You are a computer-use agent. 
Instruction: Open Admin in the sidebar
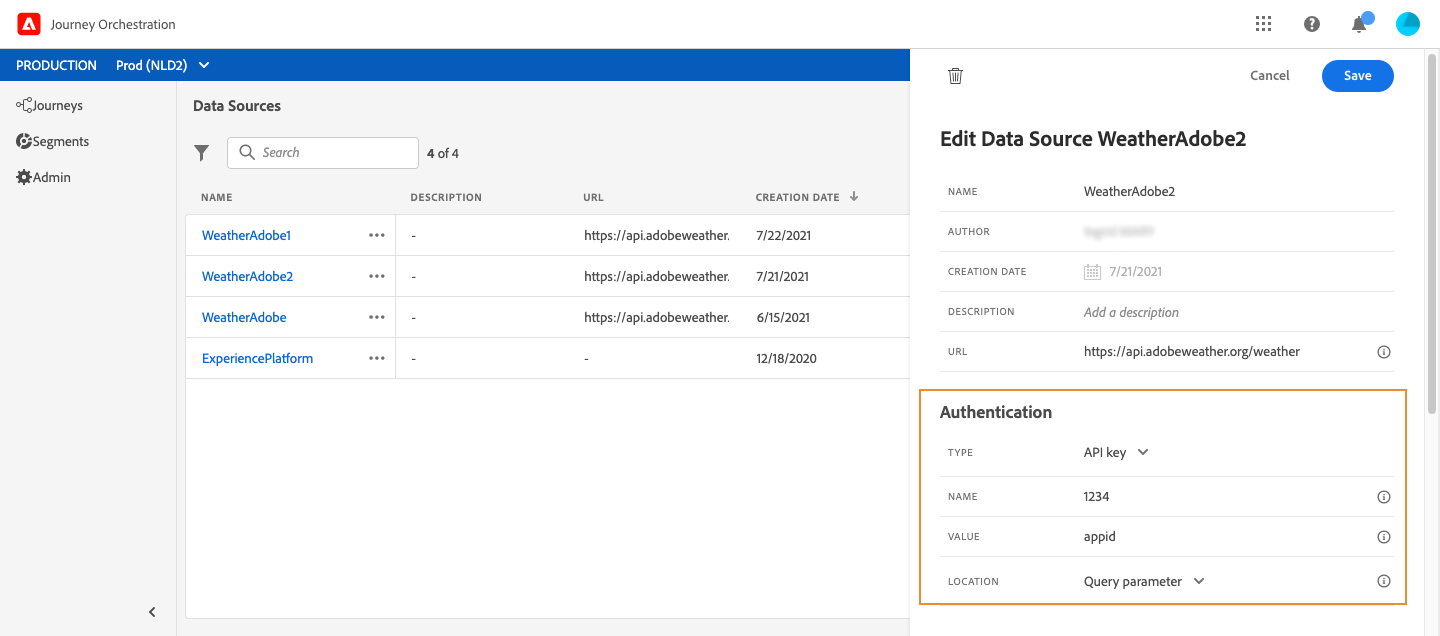tap(43, 177)
